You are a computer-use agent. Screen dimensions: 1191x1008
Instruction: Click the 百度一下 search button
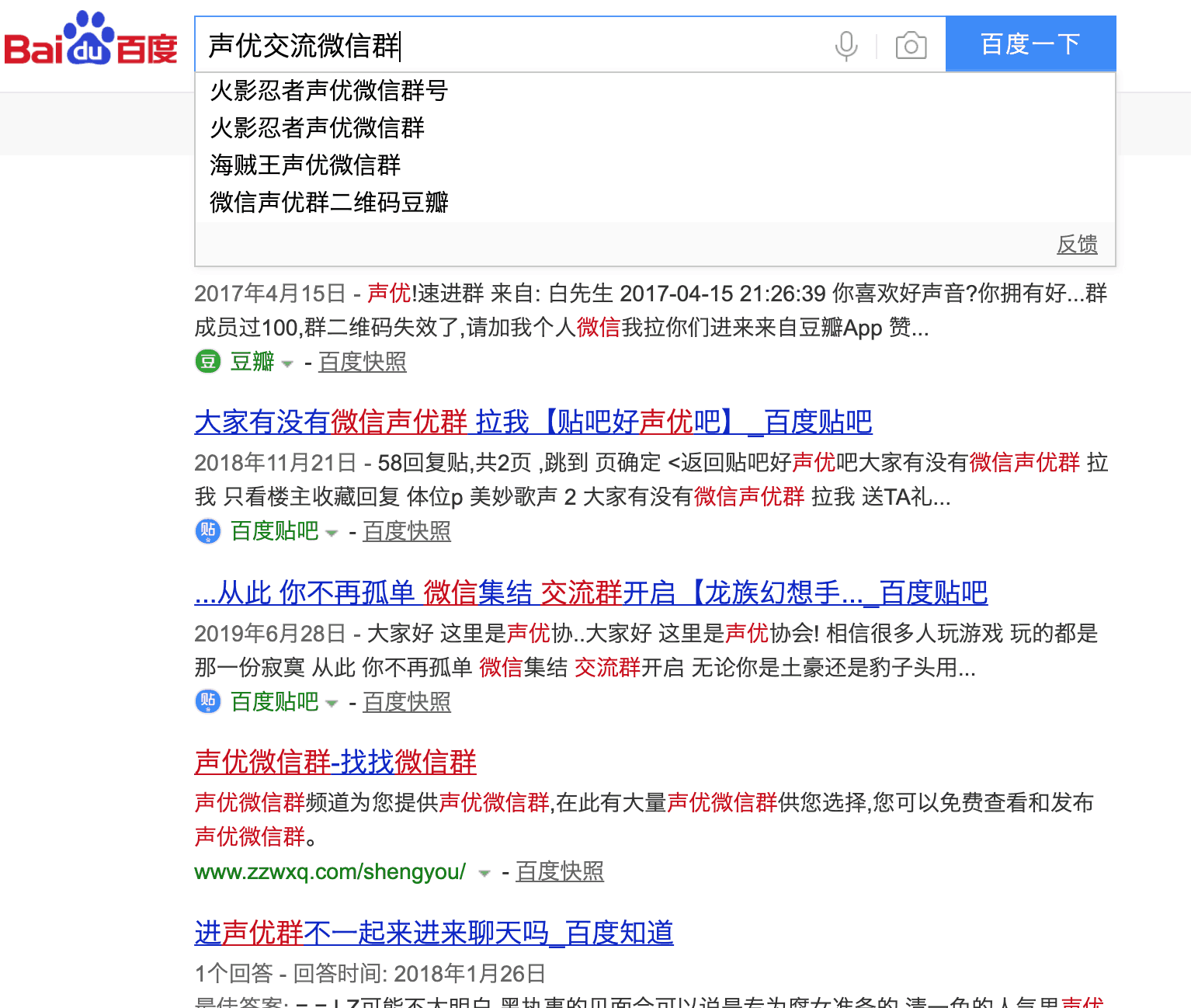(x=1030, y=43)
